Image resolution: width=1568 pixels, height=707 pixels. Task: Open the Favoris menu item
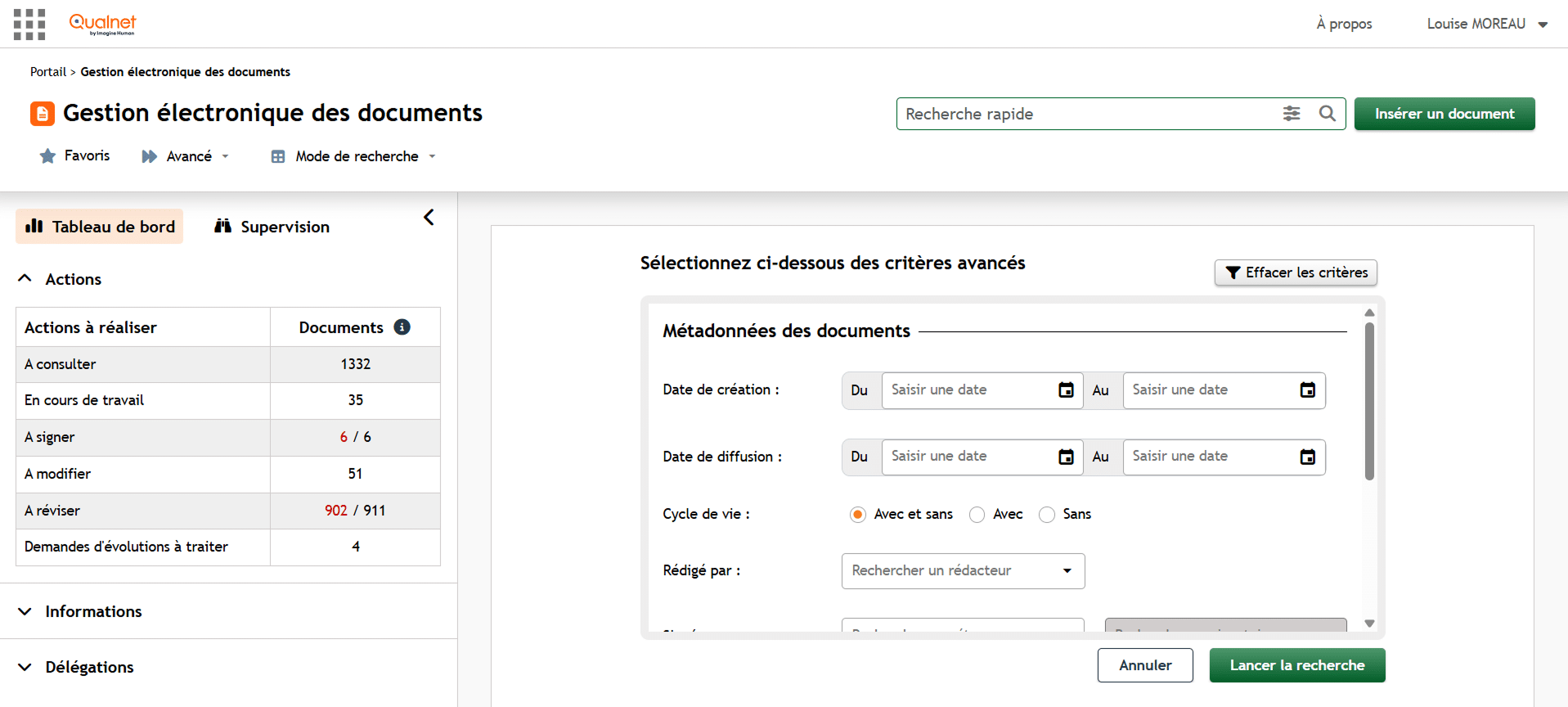click(x=74, y=155)
